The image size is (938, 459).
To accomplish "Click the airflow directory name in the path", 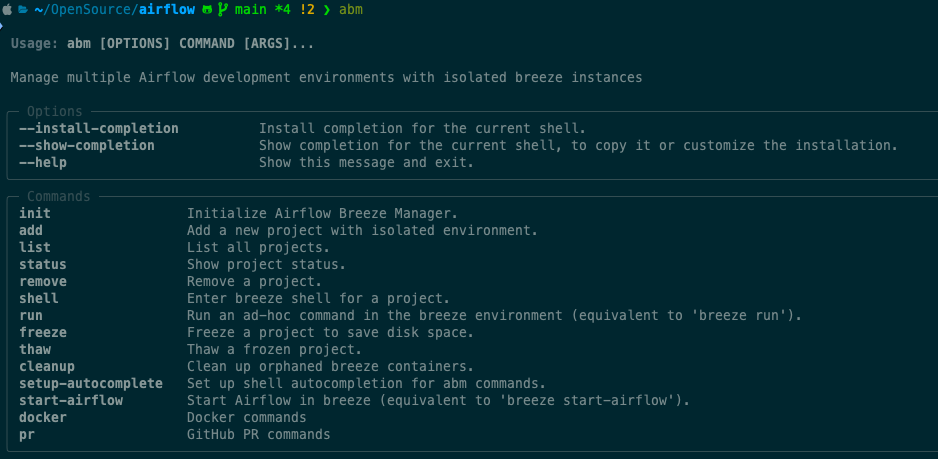I will point(166,10).
